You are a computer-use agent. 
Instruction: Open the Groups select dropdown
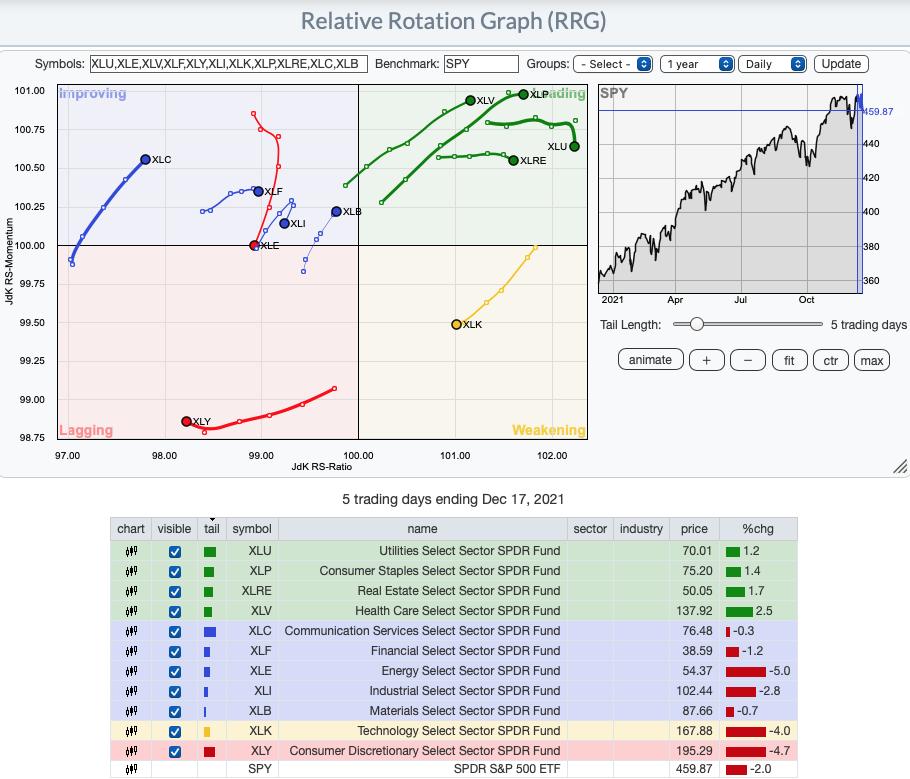click(x=612, y=64)
